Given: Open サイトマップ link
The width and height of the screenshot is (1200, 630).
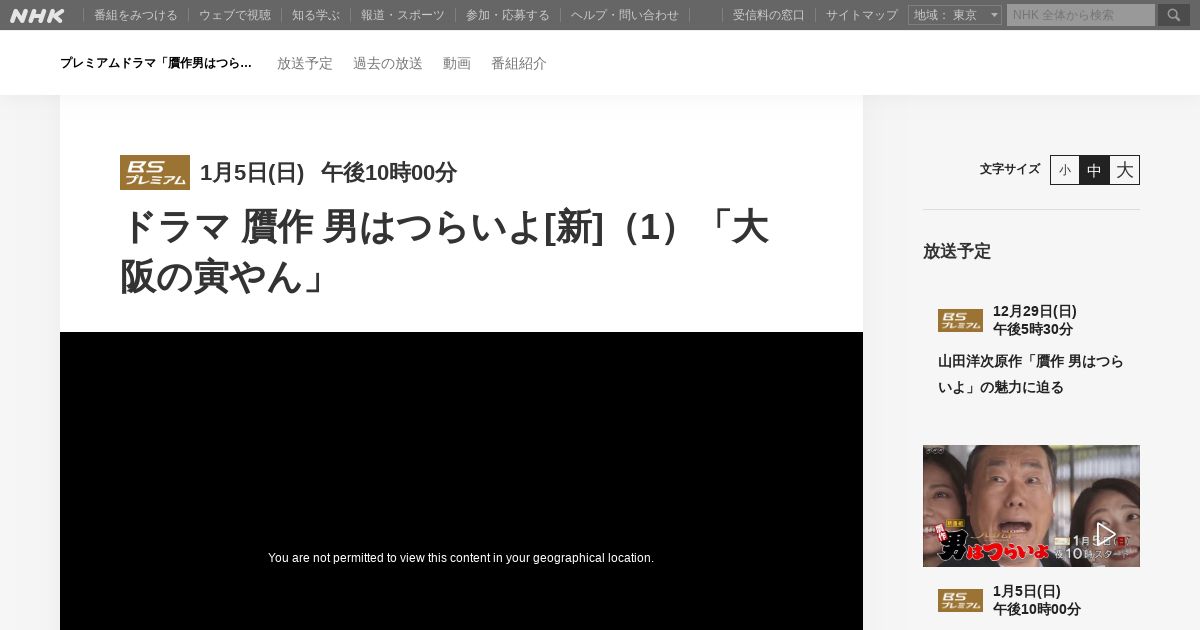Looking at the screenshot, I should (x=862, y=15).
